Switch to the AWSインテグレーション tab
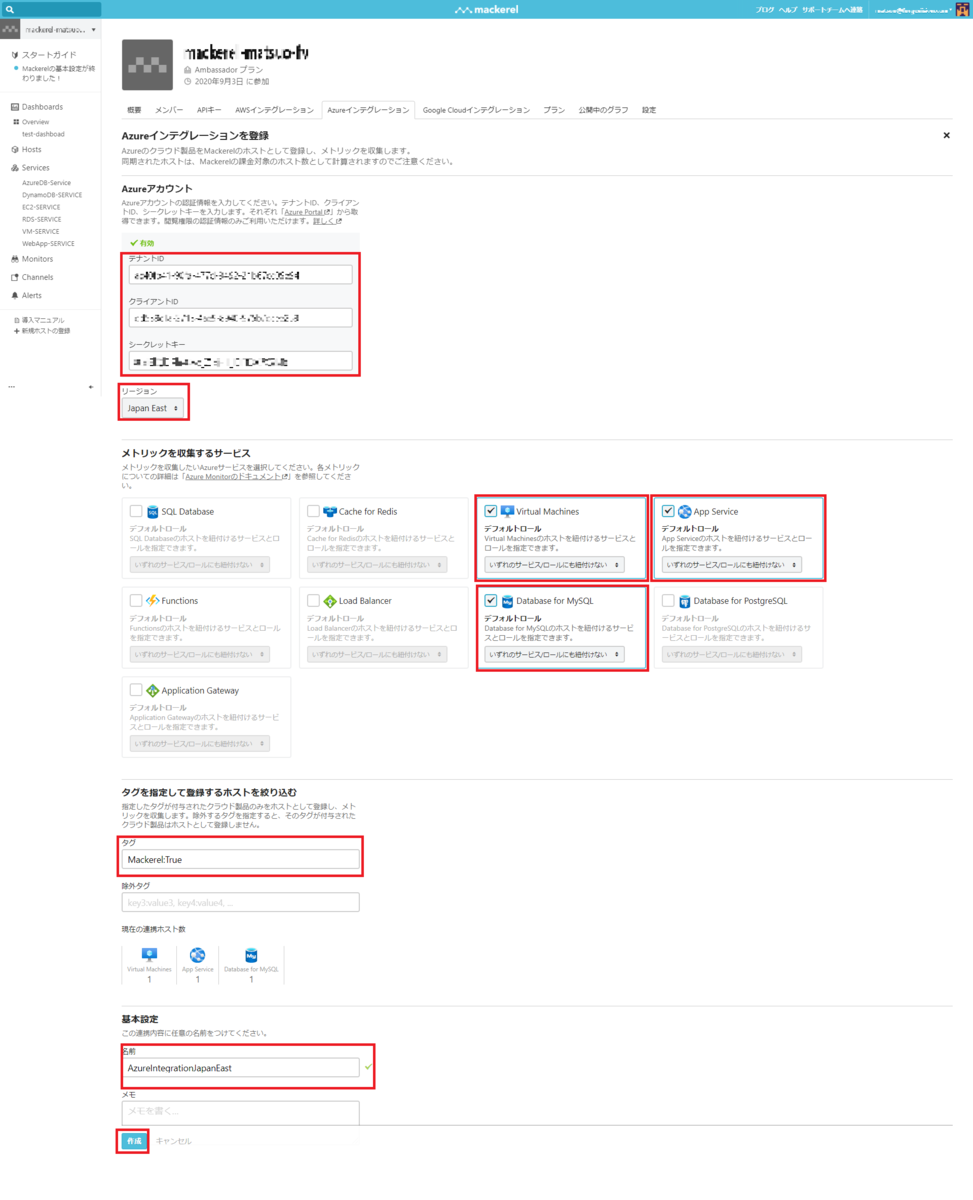 [x=274, y=110]
